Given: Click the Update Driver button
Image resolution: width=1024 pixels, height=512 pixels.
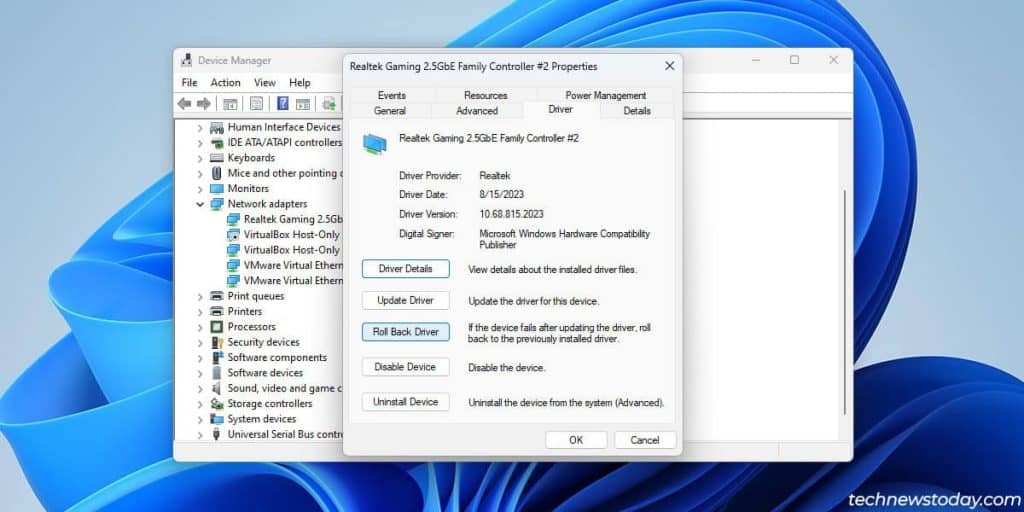Looking at the screenshot, I should [x=405, y=300].
